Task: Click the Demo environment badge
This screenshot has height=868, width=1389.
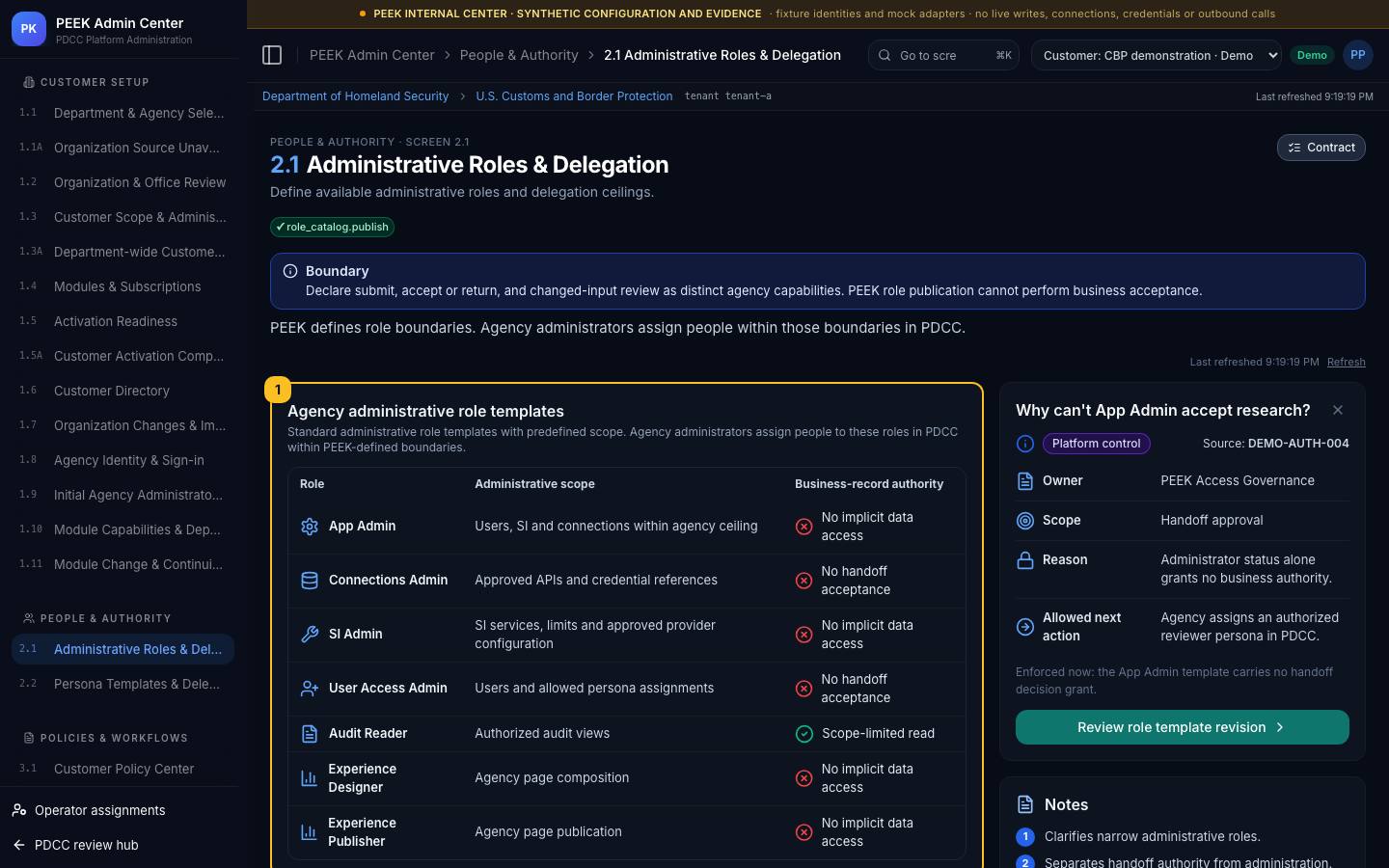Action: tap(1312, 55)
